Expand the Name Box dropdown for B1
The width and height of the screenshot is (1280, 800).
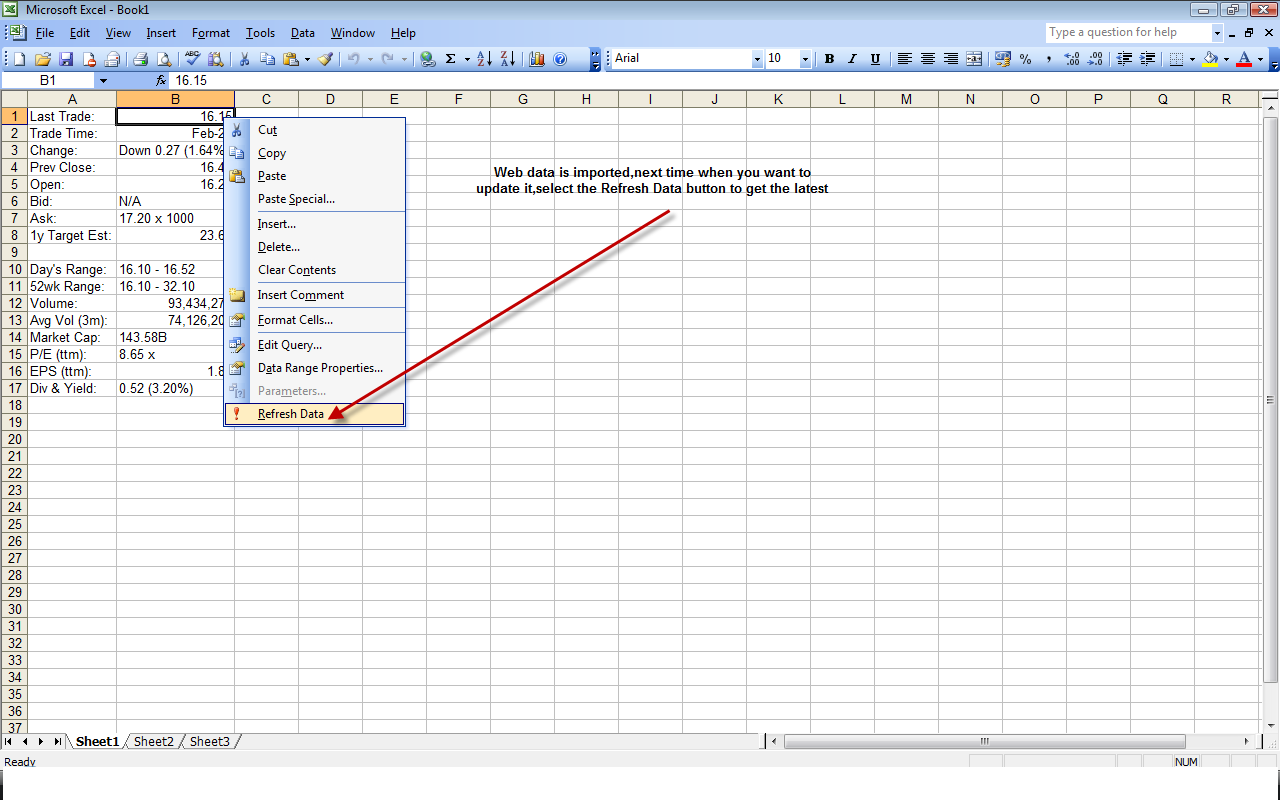[x=103, y=80]
